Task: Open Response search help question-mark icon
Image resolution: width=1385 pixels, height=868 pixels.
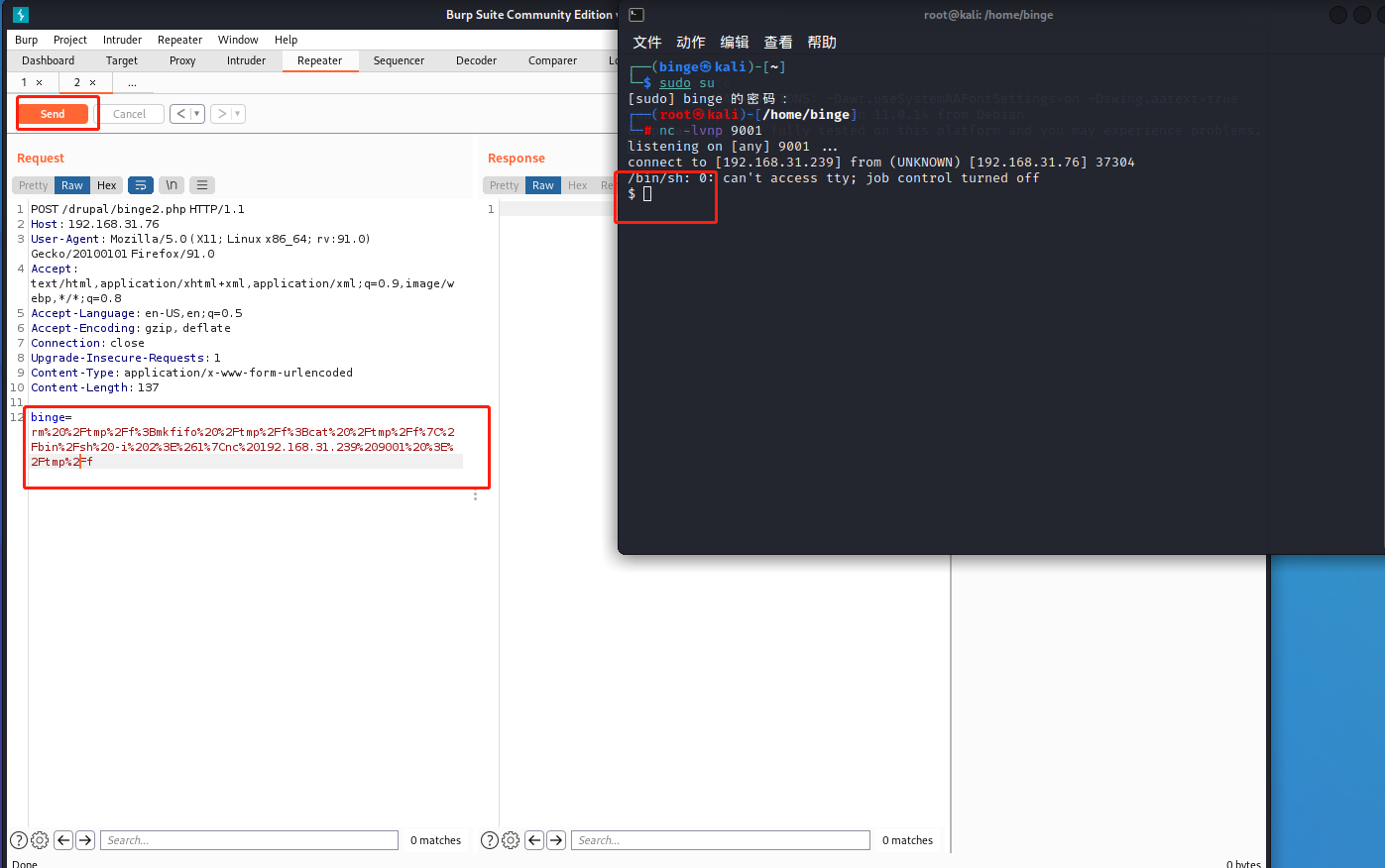Action: coord(489,840)
